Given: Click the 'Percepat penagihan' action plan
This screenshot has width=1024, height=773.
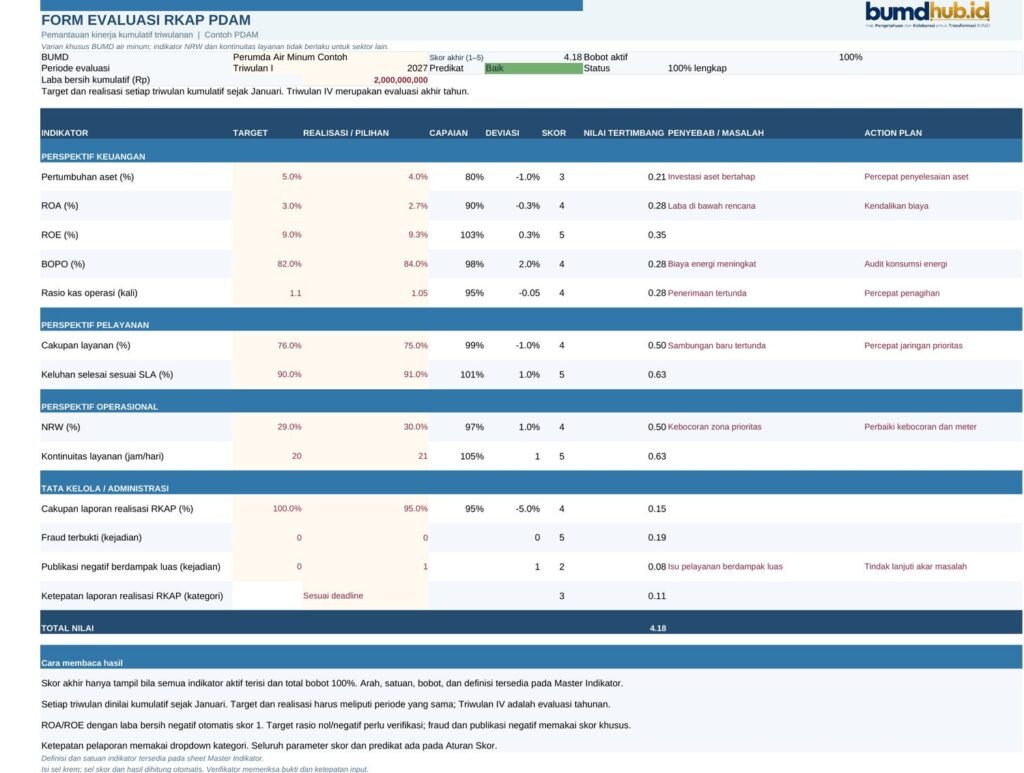Looking at the screenshot, I should [902, 293].
